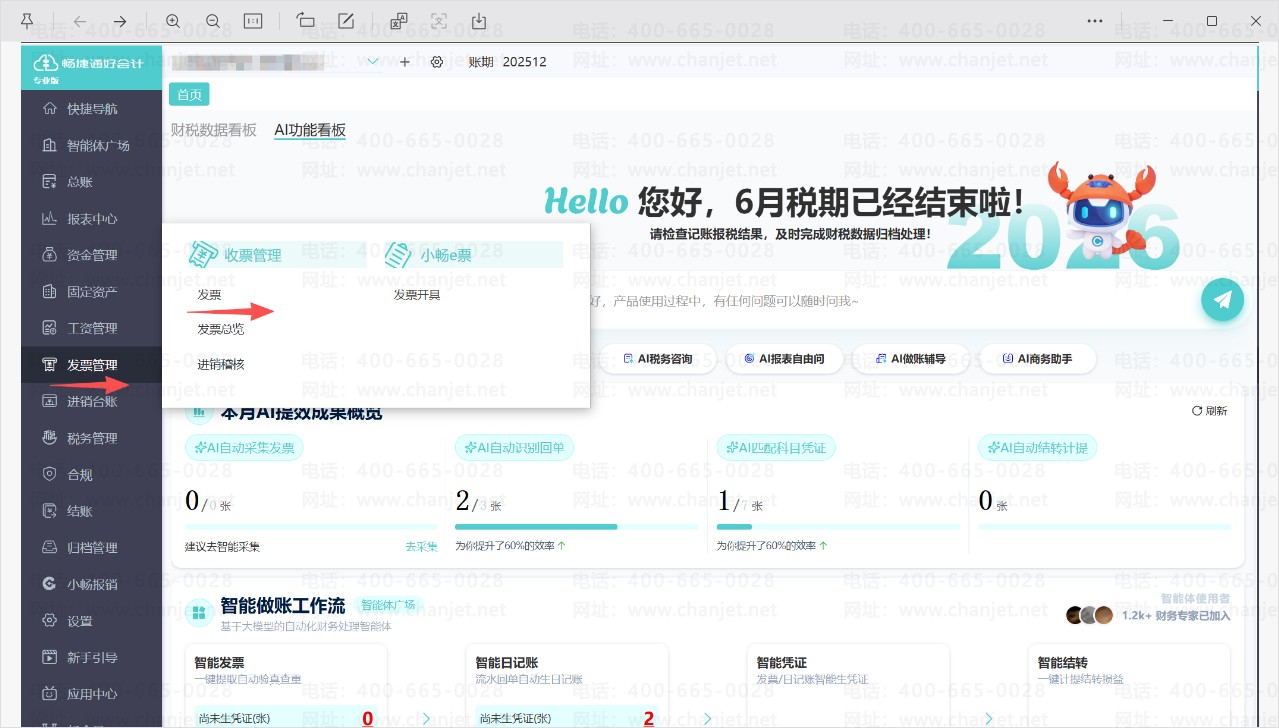Select 发票总览 in the flyout menu
Screen dimensions: 1279x728
coord(221,328)
